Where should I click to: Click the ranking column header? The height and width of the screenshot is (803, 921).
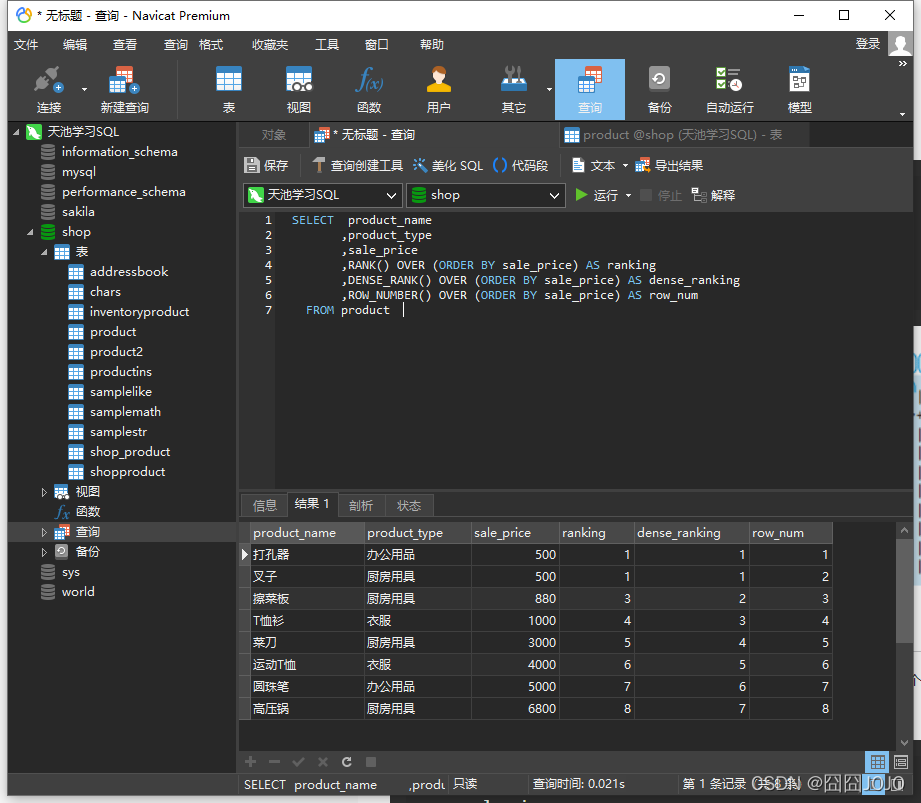(x=596, y=533)
